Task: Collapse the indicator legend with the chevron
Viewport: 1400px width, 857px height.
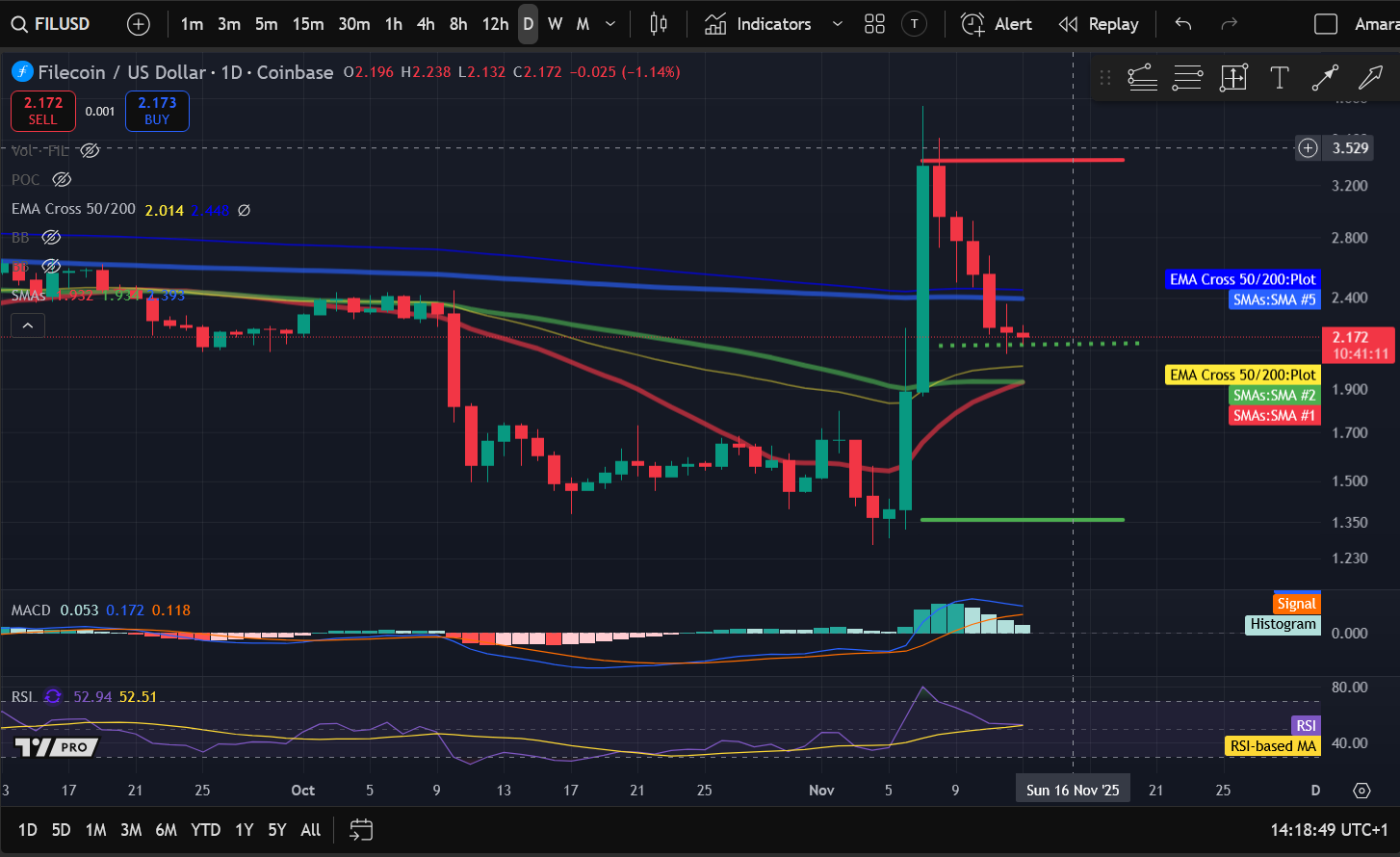Action: click(27, 326)
